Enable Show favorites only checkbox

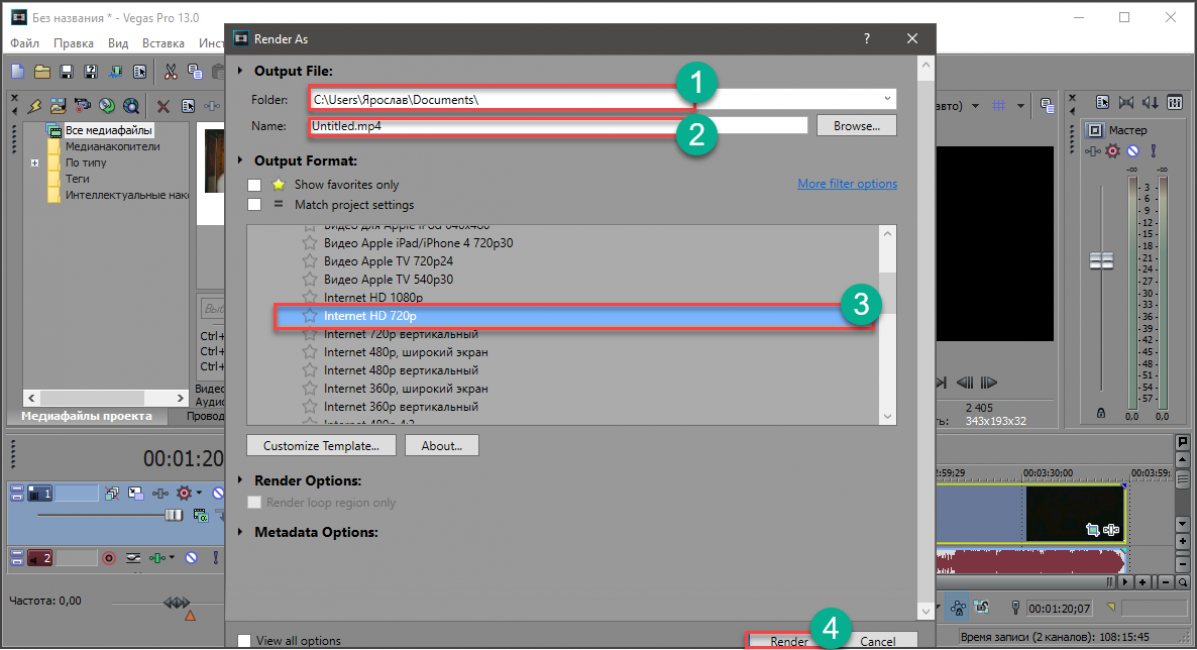(254, 185)
